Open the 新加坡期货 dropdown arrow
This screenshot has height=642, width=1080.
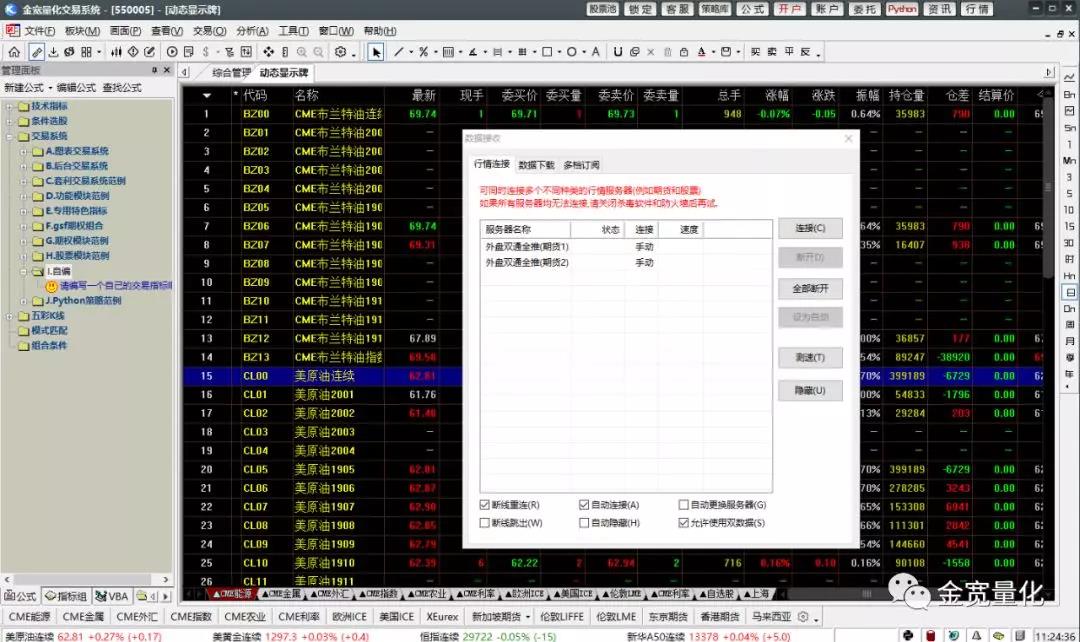coord(528,617)
